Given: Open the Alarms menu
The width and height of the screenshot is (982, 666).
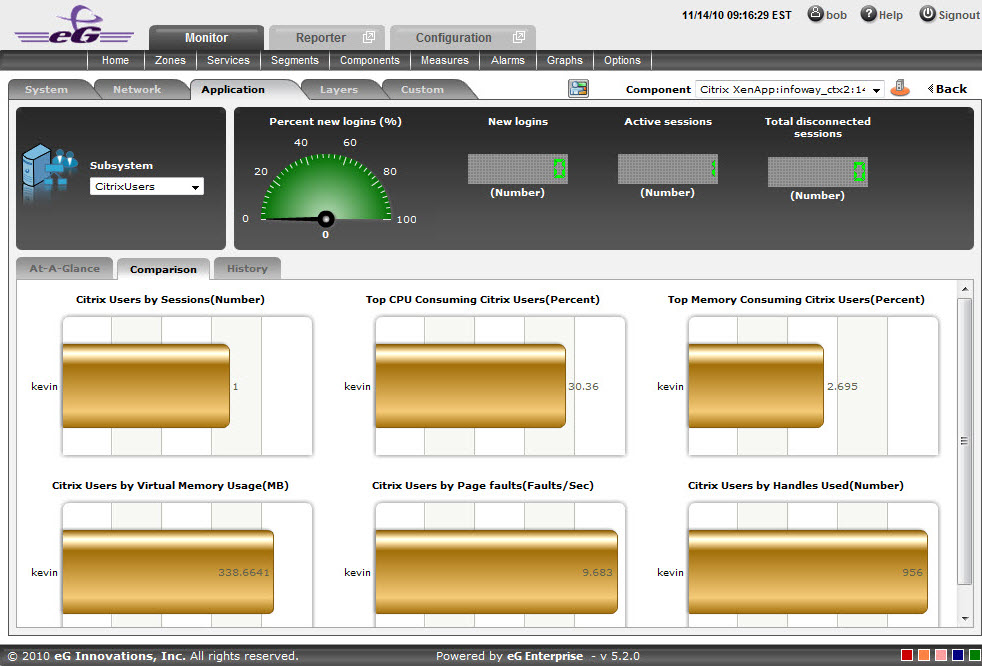Looking at the screenshot, I should pos(508,60).
